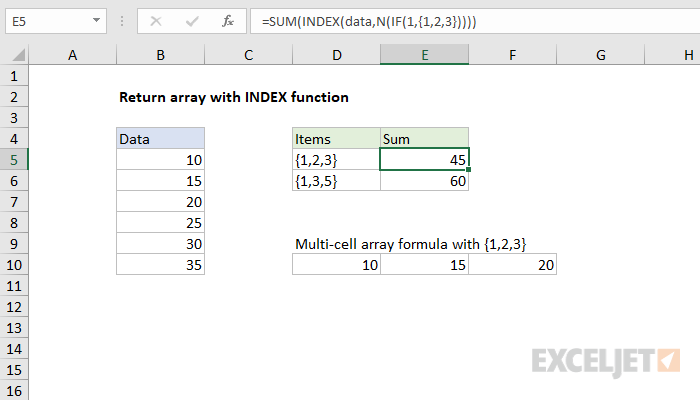
Task: Select the data cell containing 20 in column B
Action: click(x=160, y=202)
